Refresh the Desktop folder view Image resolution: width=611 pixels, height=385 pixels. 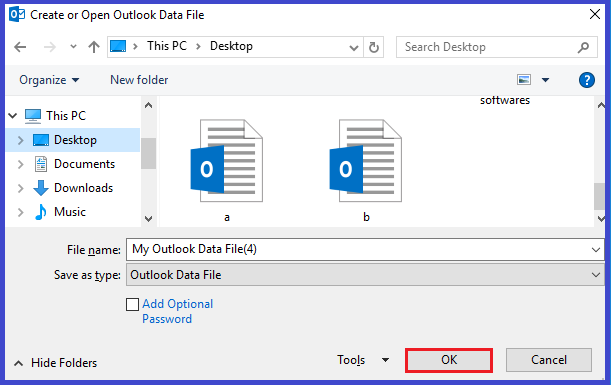pos(374,47)
